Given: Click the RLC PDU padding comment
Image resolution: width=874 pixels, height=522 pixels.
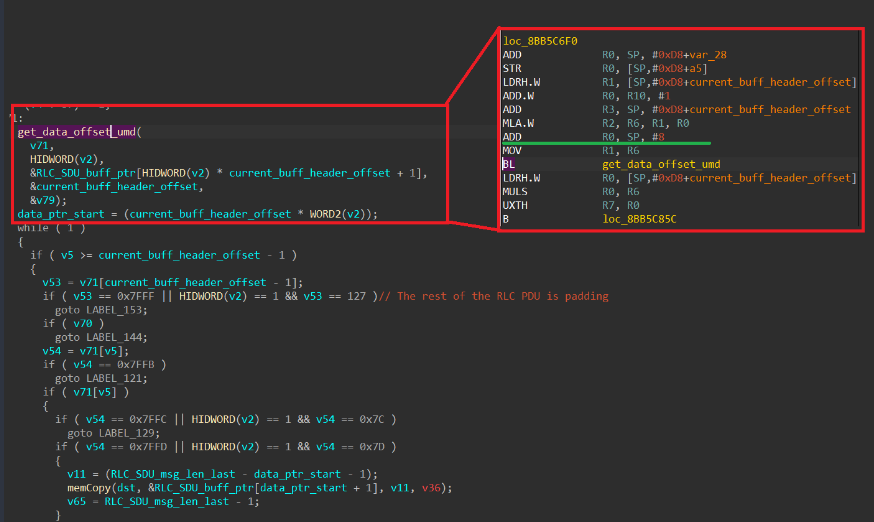Looking at the screenshot, I should click(493, 296).
